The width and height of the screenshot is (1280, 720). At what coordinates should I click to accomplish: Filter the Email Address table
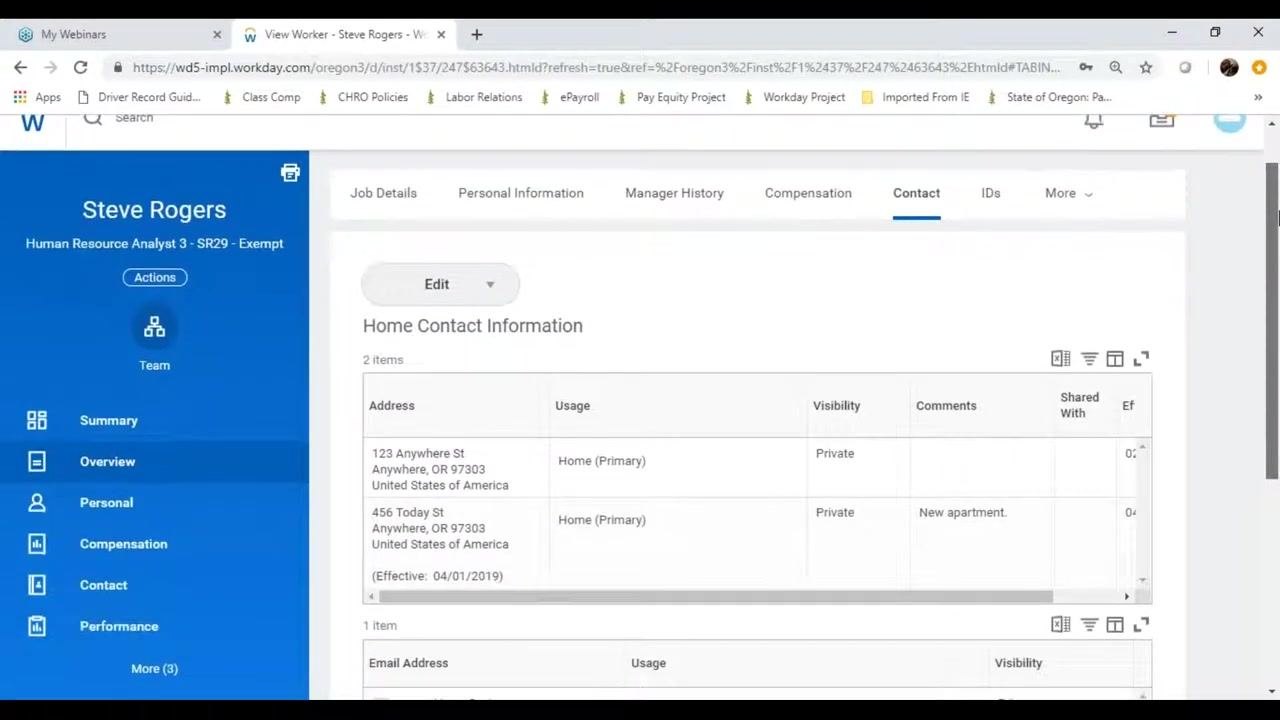1089,624
